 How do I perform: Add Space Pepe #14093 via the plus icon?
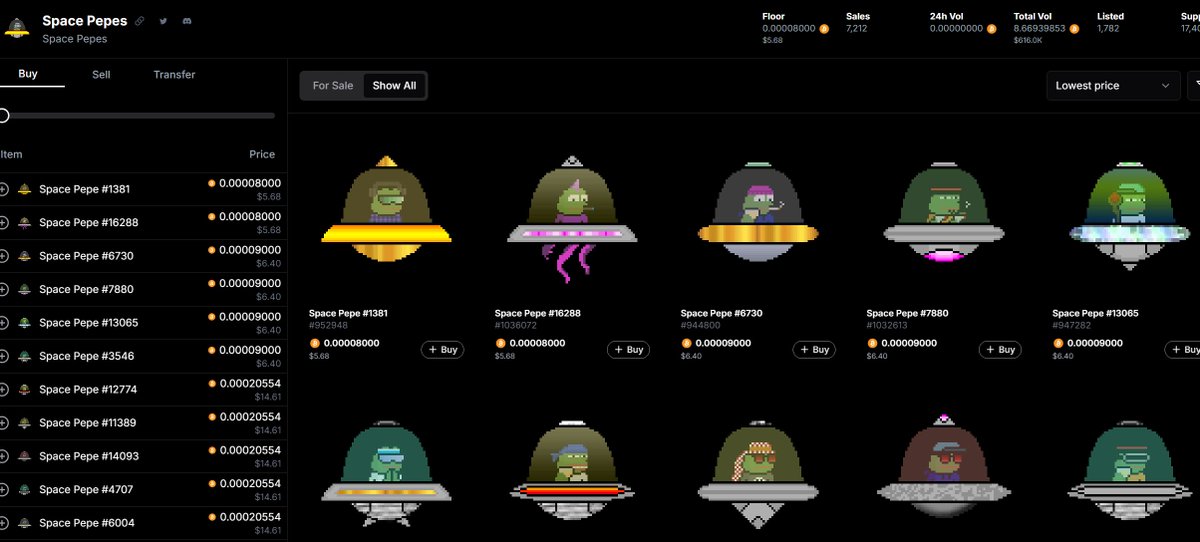tap(4, 456)
